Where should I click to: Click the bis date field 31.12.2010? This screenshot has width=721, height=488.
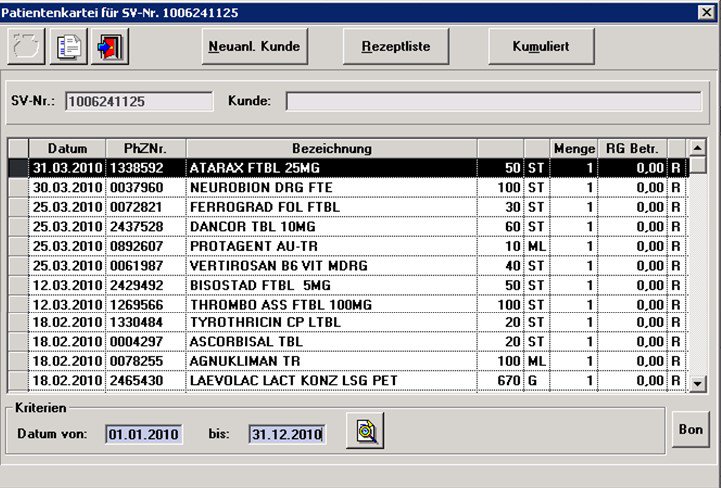click(x=287, y=434)
